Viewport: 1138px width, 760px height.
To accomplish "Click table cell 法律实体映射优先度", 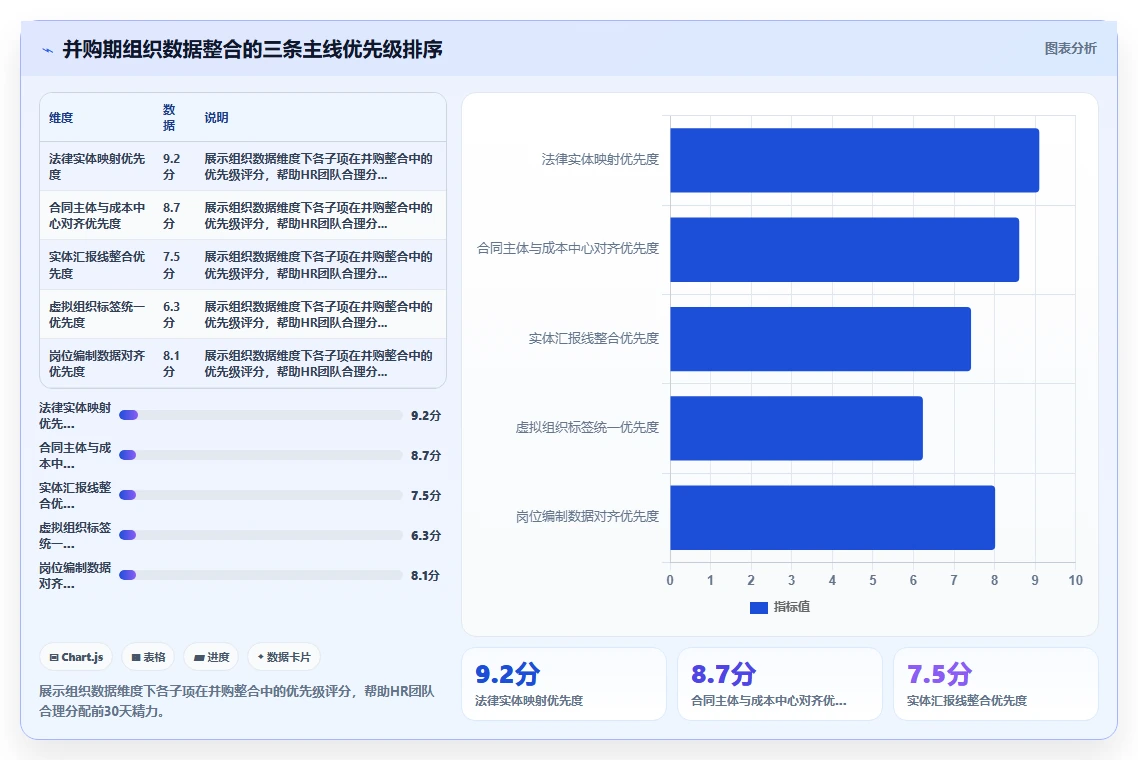I will pos(97,166).
